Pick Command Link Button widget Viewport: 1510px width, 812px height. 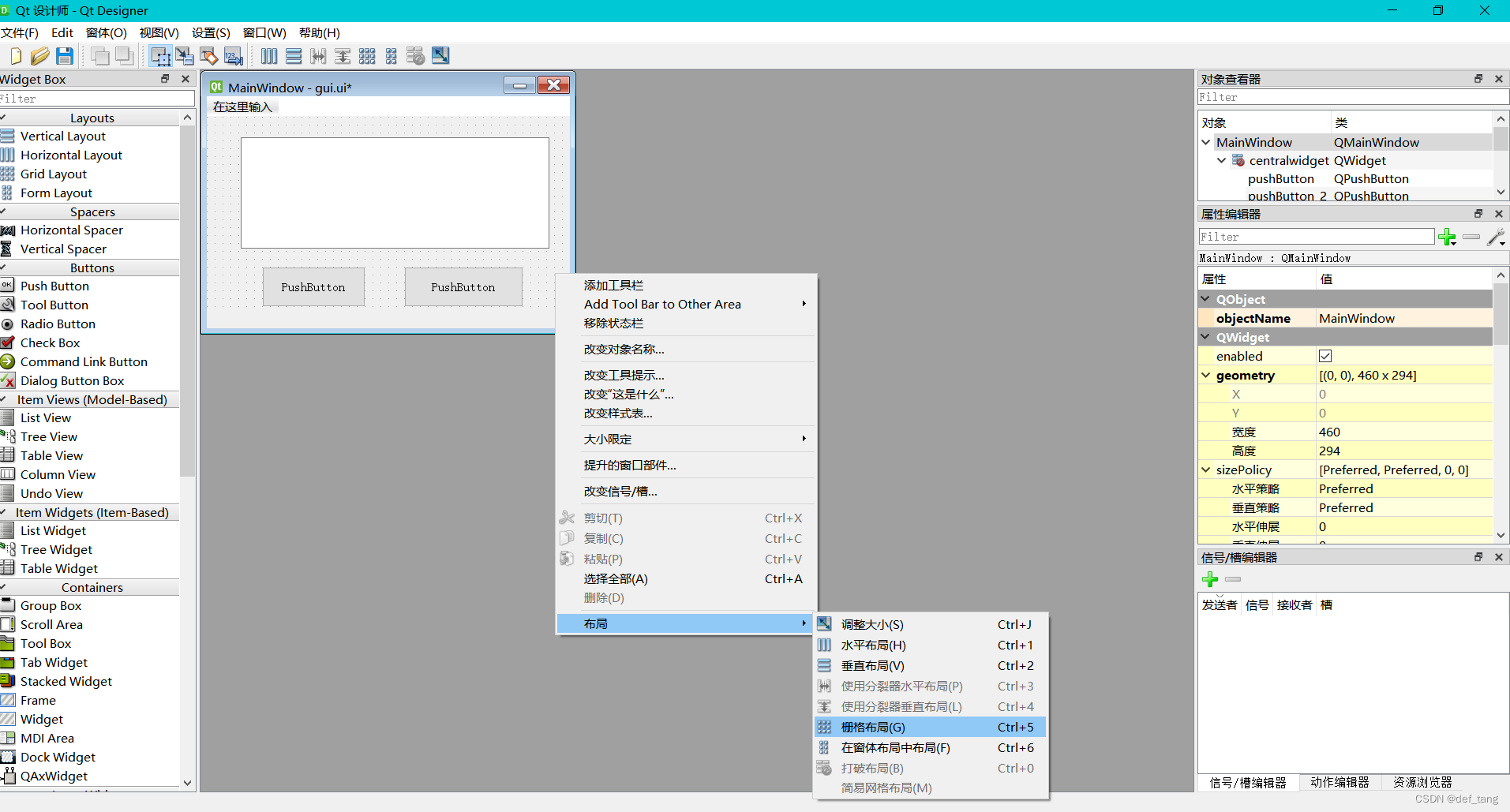pyautogui.click(x=84, y=361)
